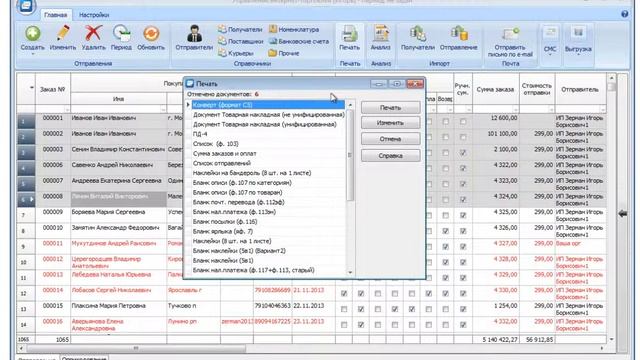Click Печать button in print dialog
This screenshot has height=360, width=640.
click(x=391, y=108)
